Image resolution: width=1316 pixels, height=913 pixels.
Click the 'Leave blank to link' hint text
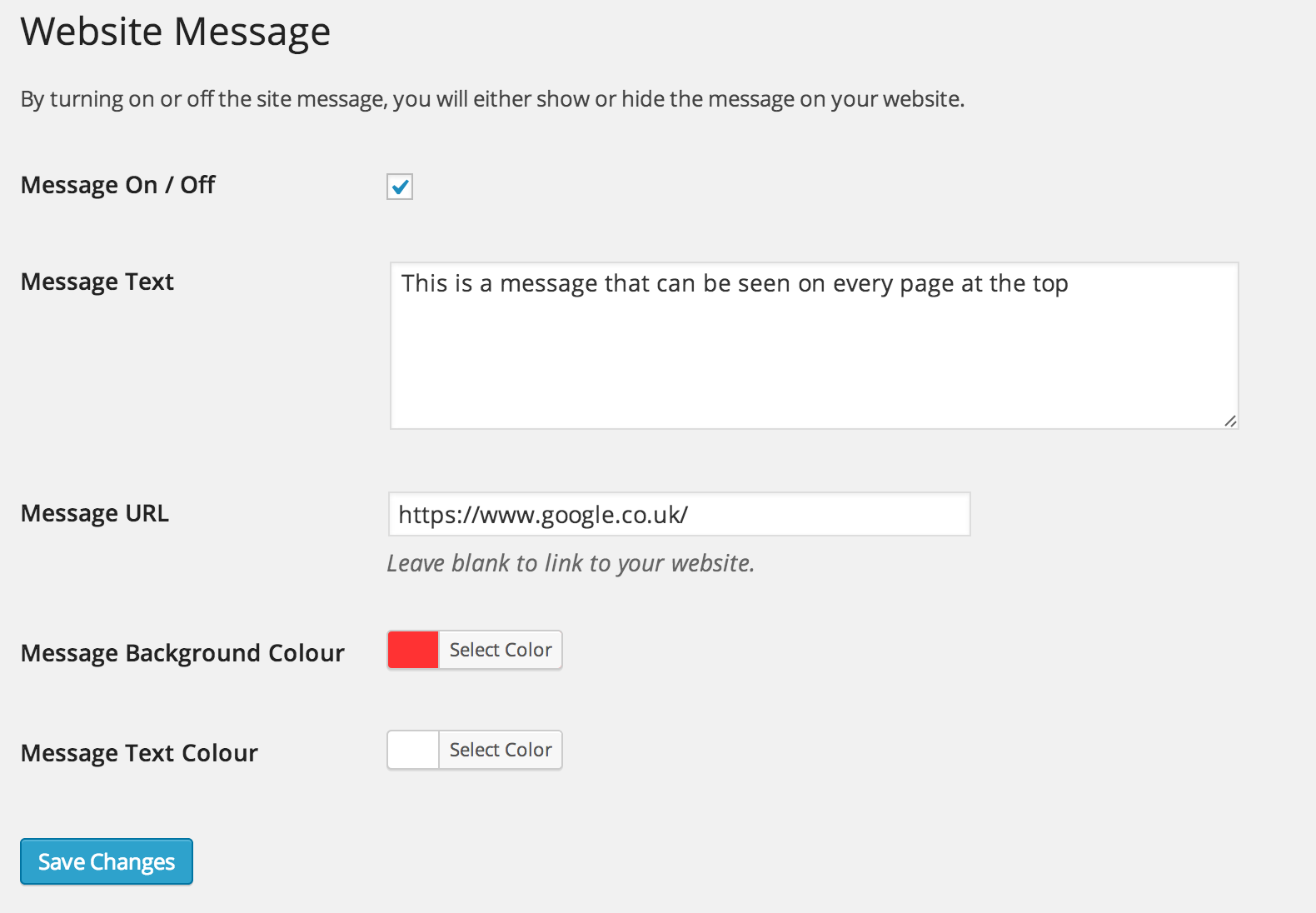click(571, 563)
